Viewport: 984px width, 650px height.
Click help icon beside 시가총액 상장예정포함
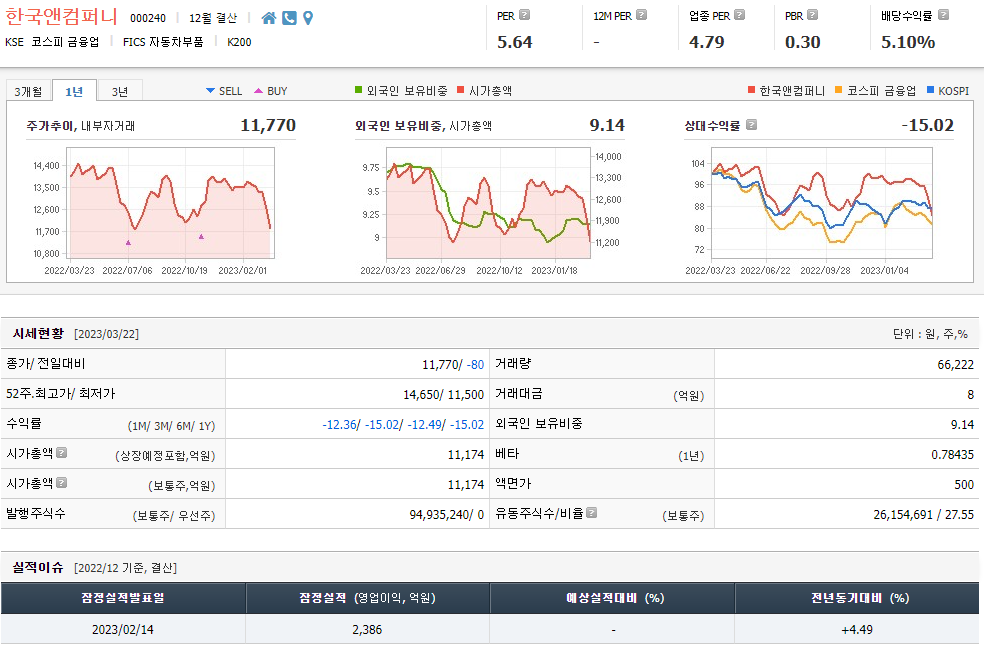click(x=62, y=452)
